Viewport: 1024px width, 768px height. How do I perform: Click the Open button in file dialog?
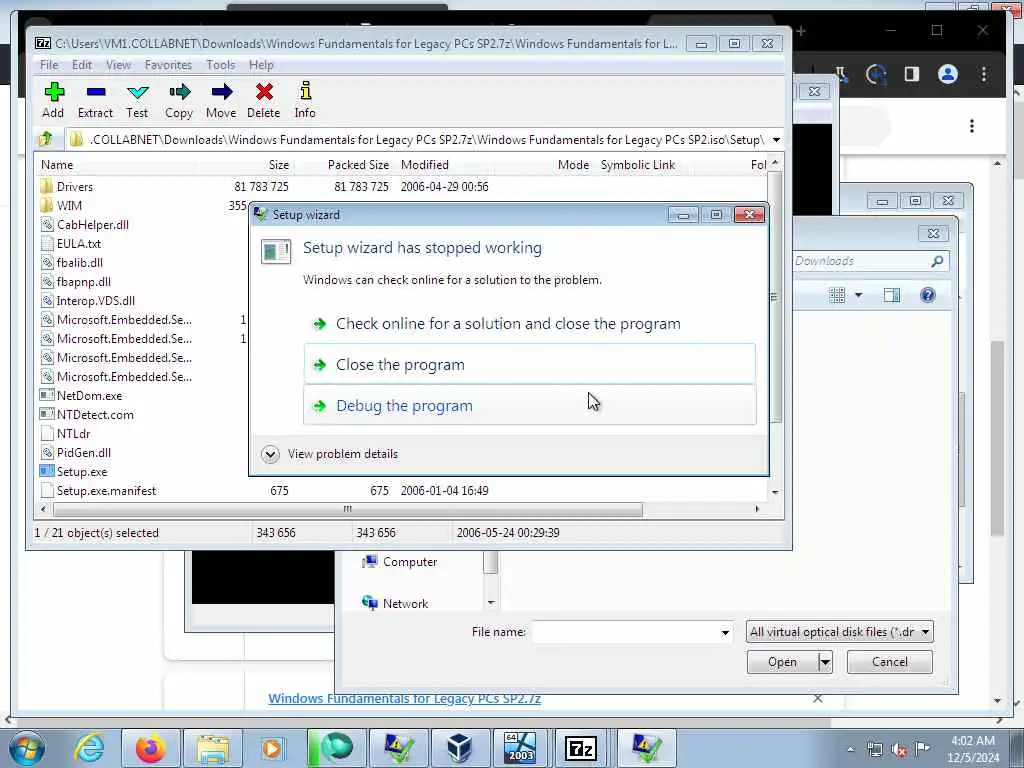pos(782,662)
